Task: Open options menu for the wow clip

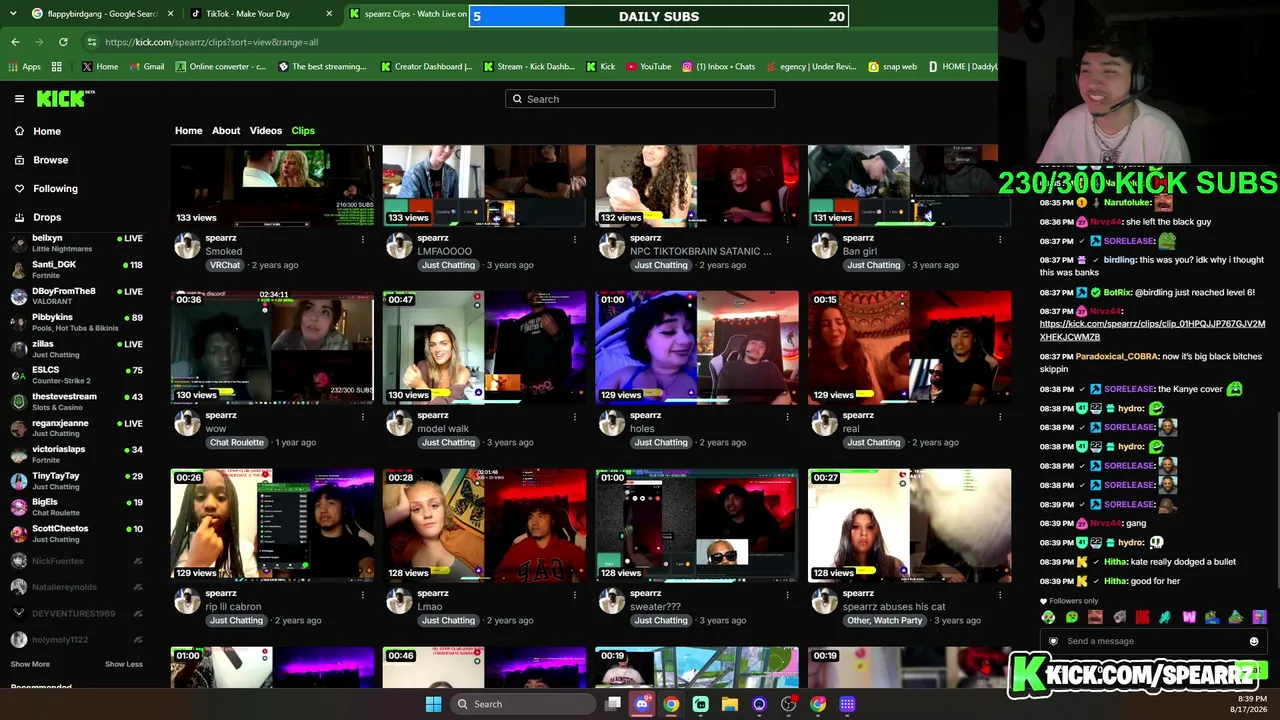Action: tap(362, 416)
